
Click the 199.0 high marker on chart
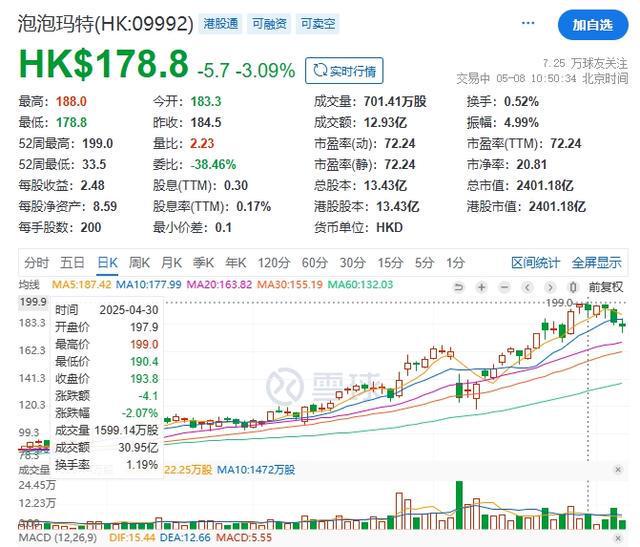(559, 302)
